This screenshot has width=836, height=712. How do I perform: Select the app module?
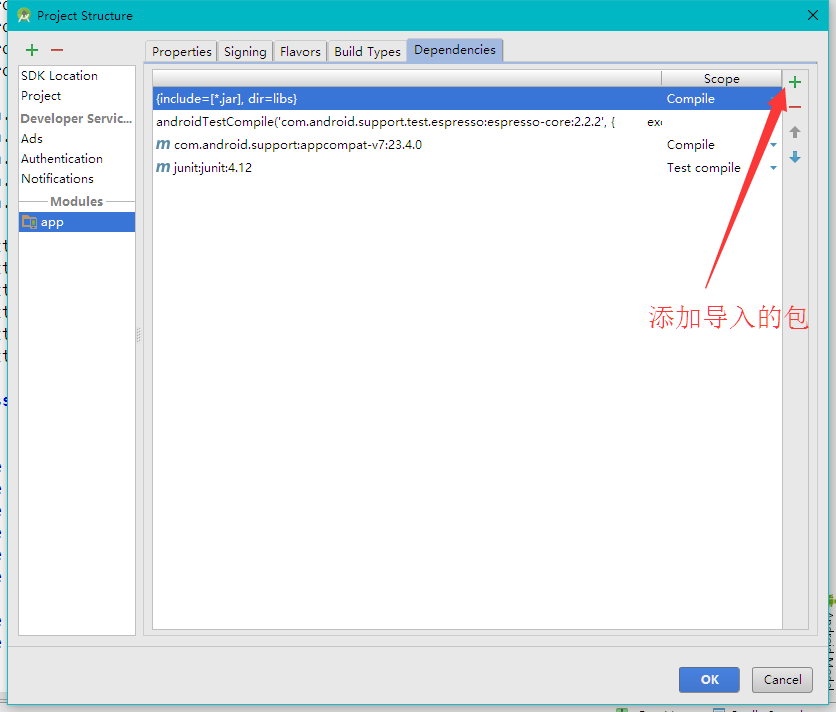tap(77, 222)
